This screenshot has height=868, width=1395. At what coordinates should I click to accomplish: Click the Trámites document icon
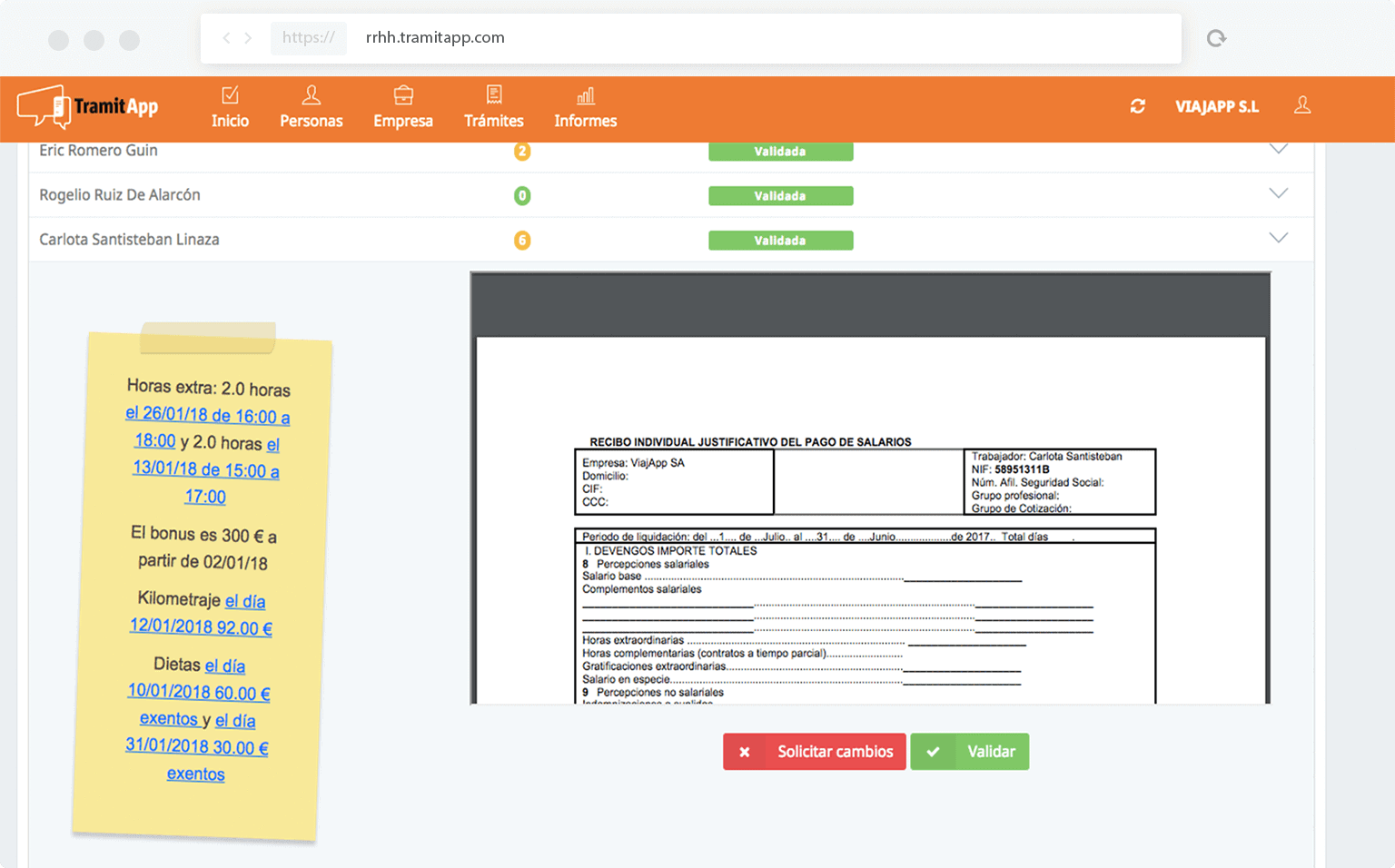point(494,94)
